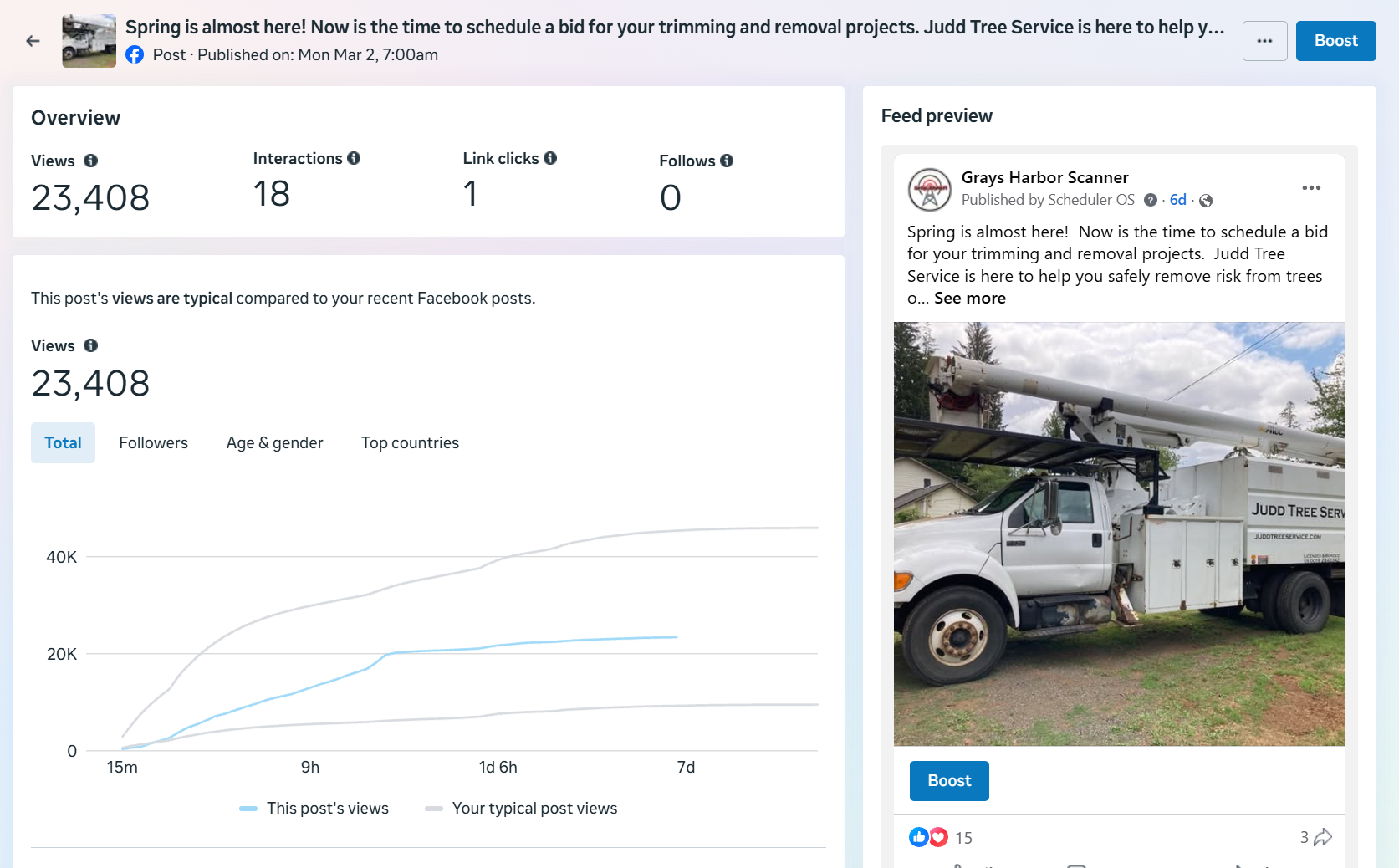Click info icon beside chart Views heading

coord(91,345)
